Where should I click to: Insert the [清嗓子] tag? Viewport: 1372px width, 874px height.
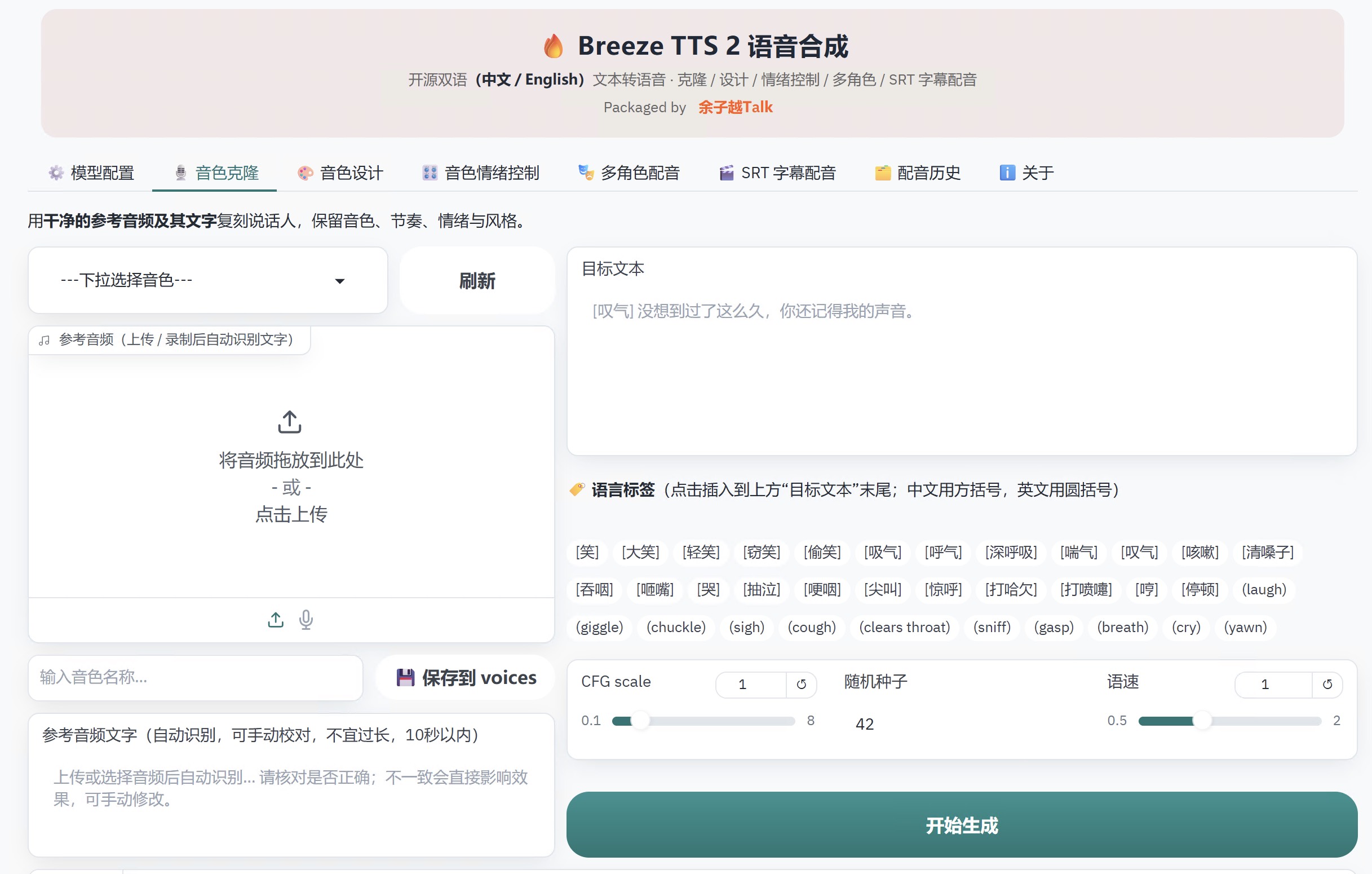(1268, 552)
